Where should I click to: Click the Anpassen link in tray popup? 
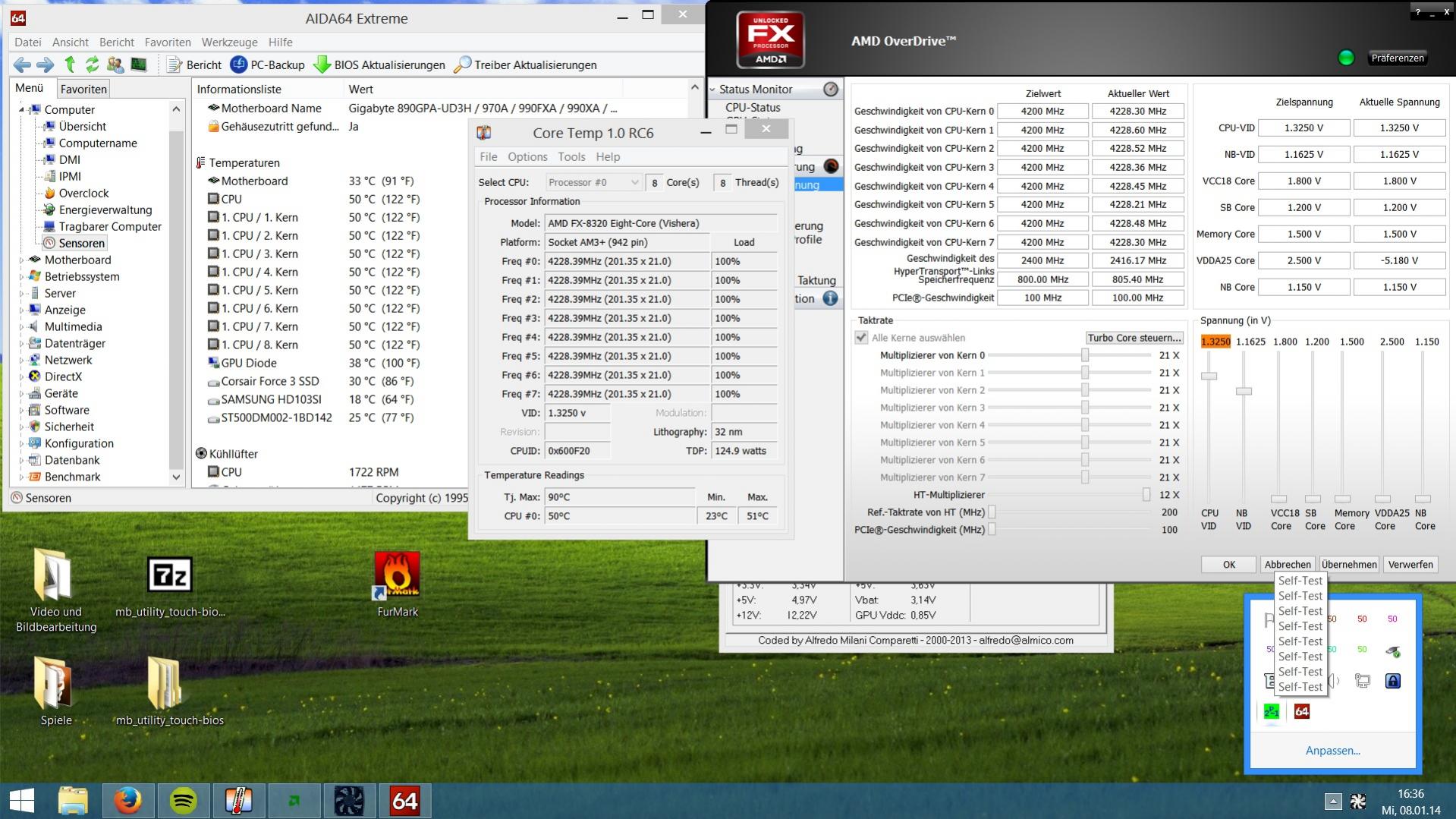(x=1332, y=751)
